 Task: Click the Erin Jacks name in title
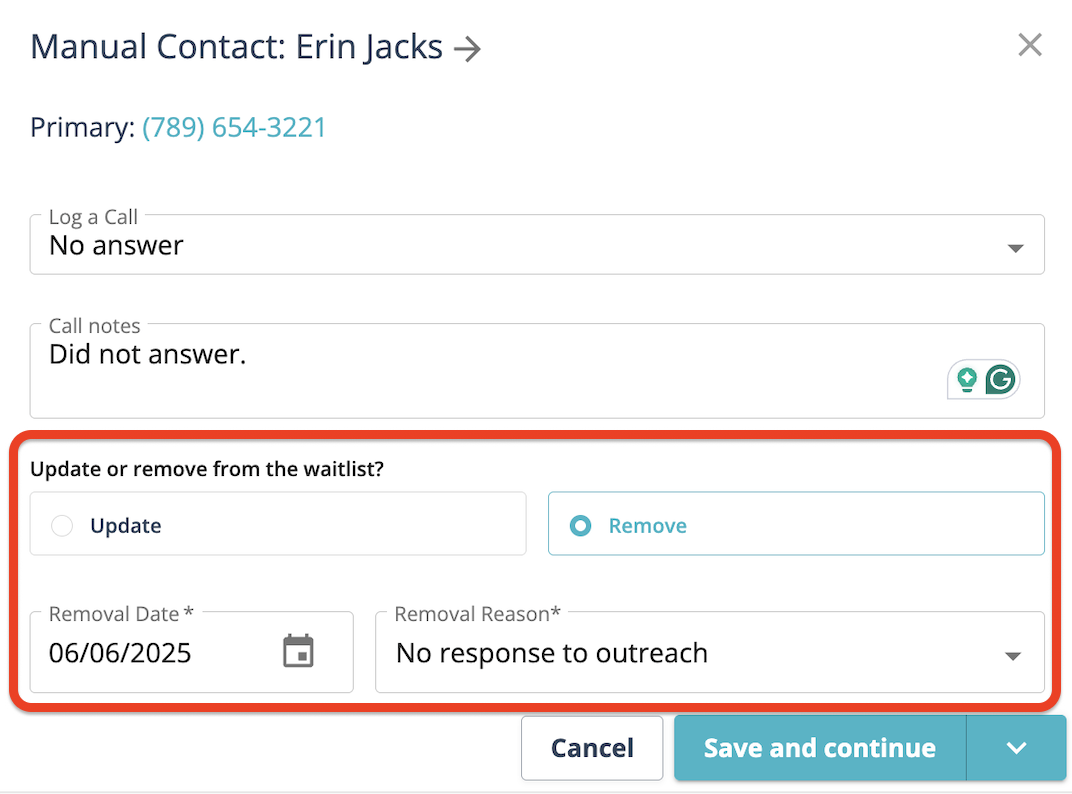(x=369, y=47)
